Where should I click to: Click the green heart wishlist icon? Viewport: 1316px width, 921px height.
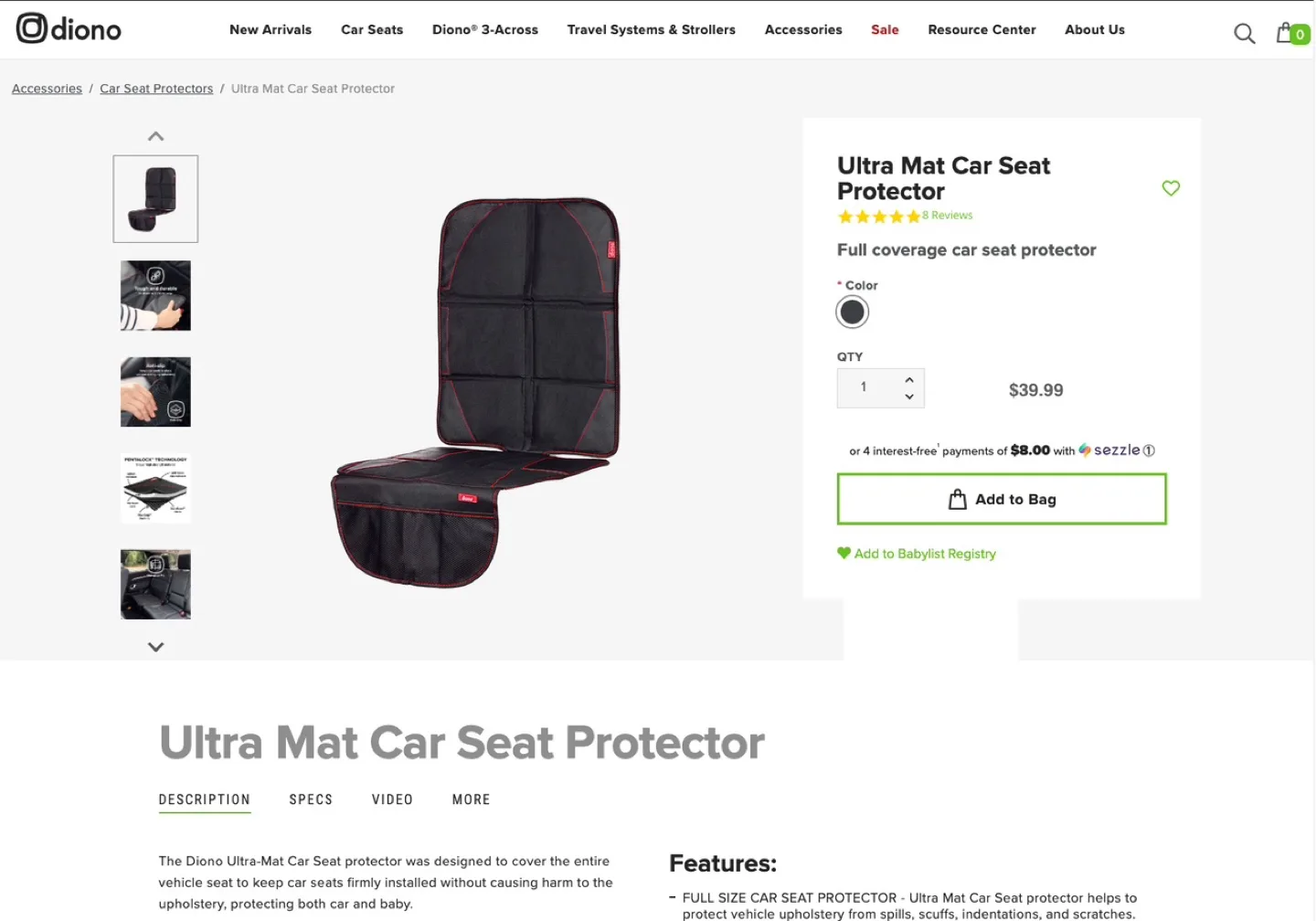1171,188
